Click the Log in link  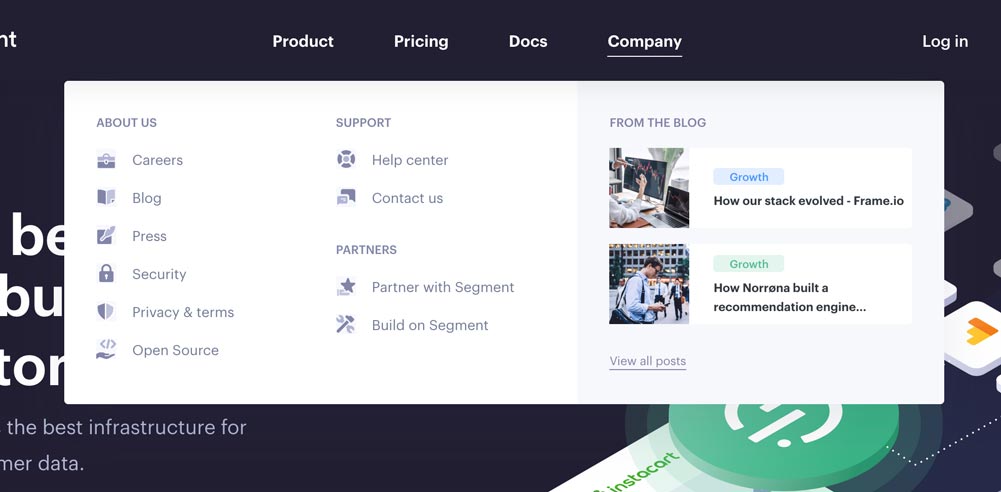pos(945,41)
